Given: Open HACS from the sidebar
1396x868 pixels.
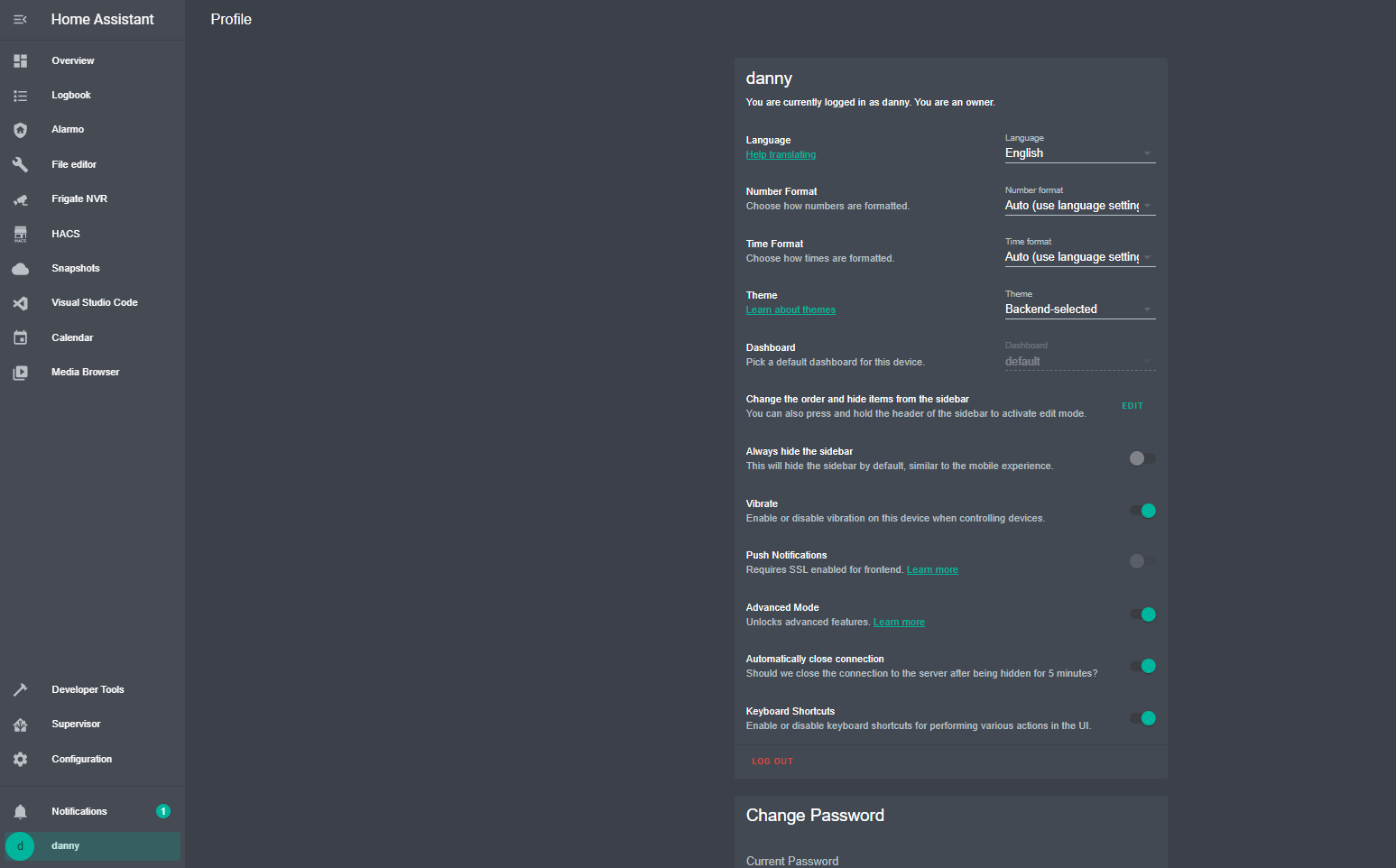Looking at the screenshot, I should point(92,234).
